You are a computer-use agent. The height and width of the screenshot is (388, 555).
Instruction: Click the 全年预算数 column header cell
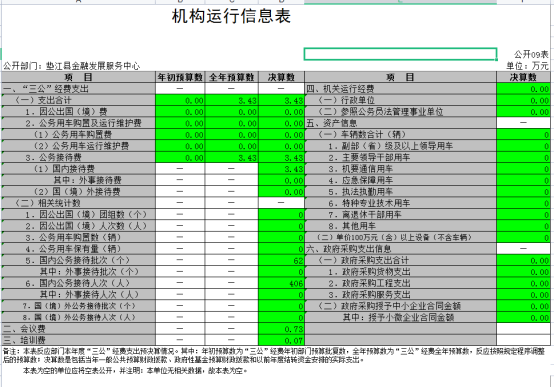231,77
